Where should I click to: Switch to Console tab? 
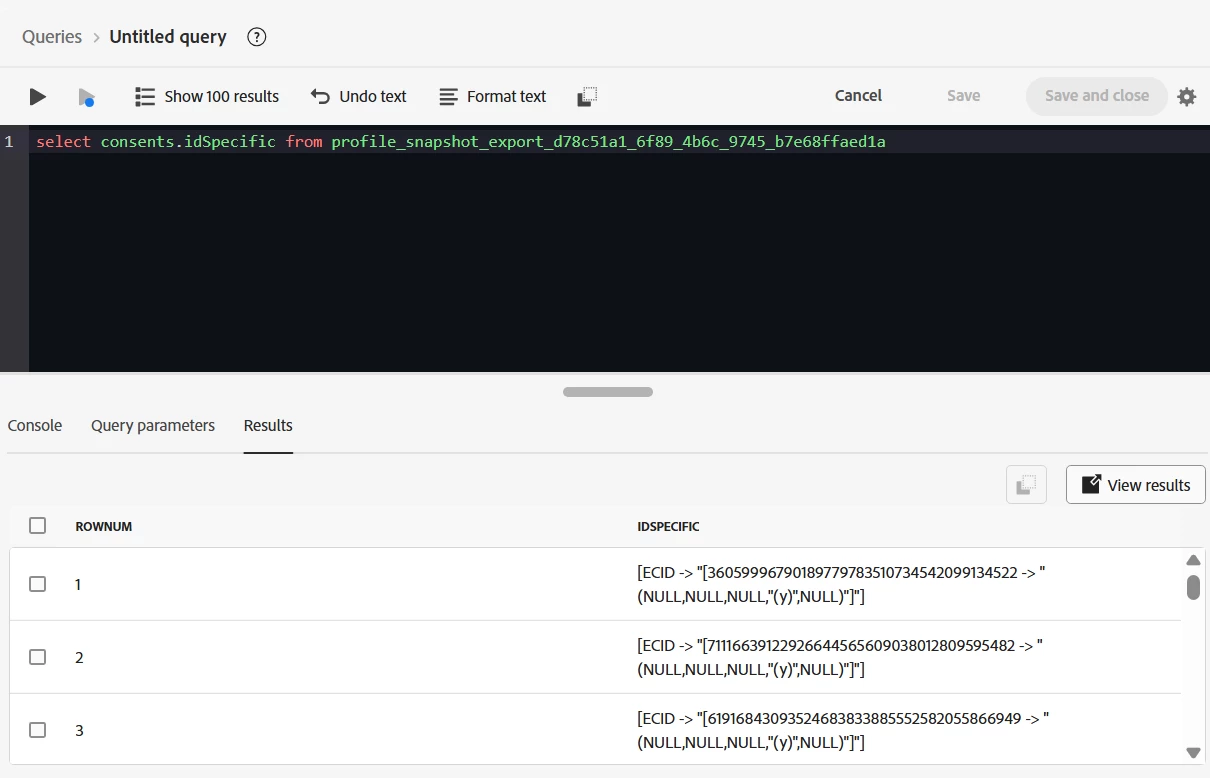(x=35, y=426)
